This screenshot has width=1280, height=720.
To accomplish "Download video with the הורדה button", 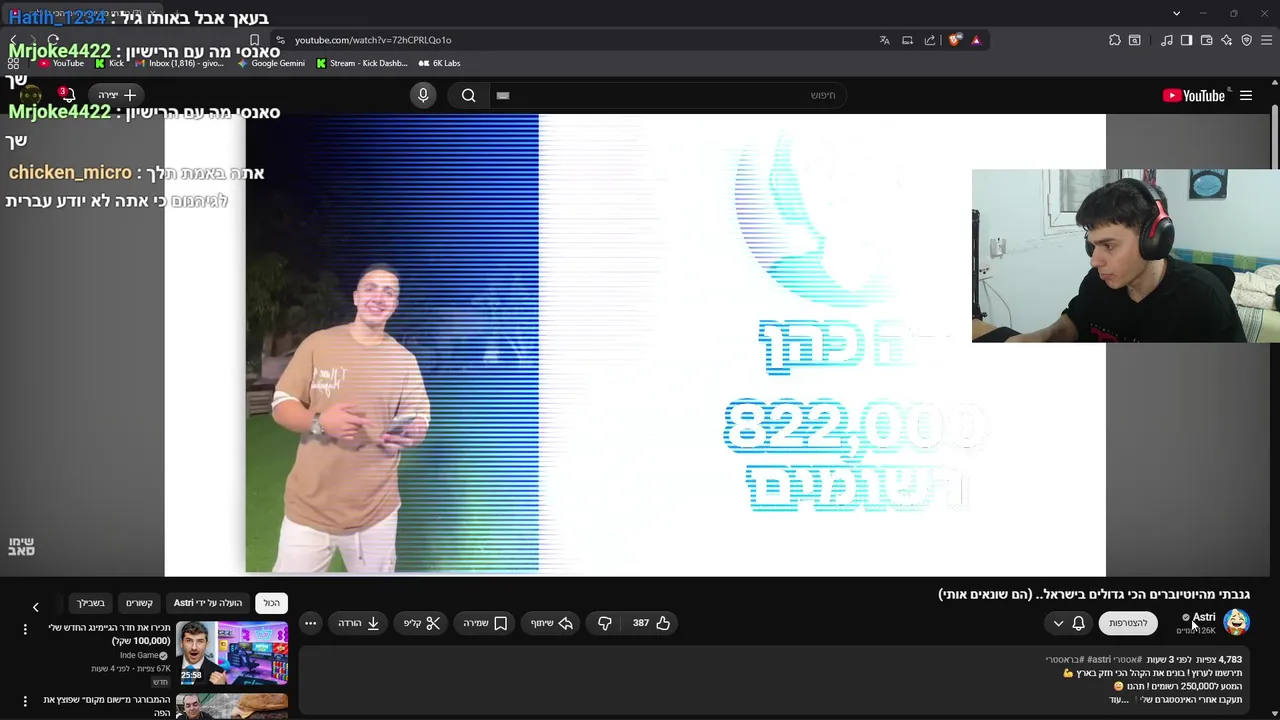I will 359,623.
